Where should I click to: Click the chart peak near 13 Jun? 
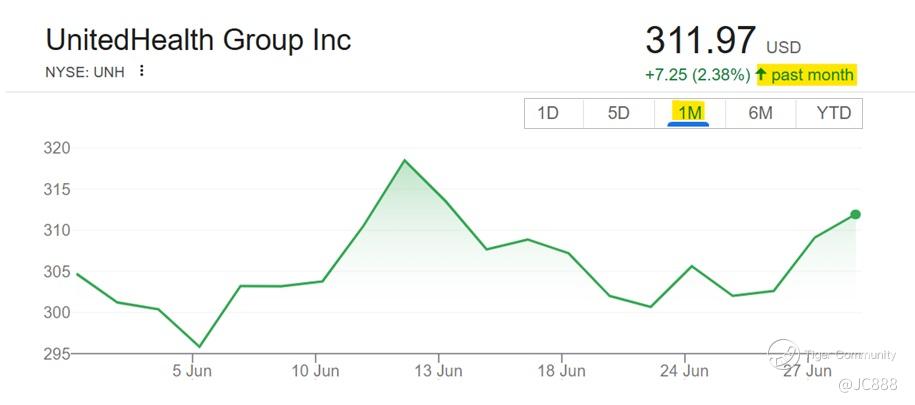click(x=404, y=160)
